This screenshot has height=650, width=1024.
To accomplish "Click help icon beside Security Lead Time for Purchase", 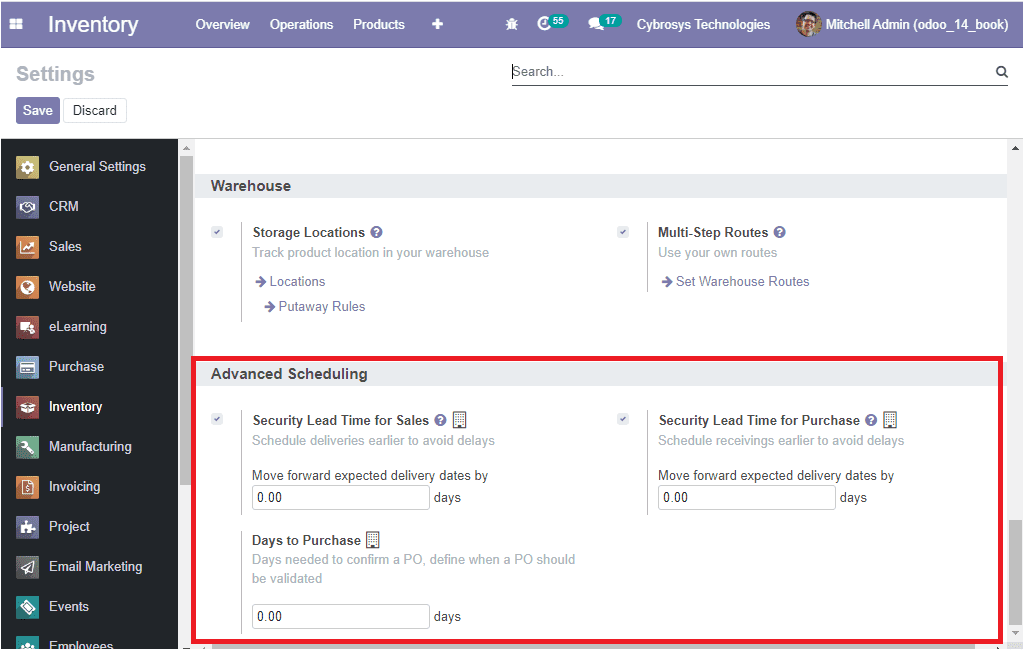I will [871, 420].
